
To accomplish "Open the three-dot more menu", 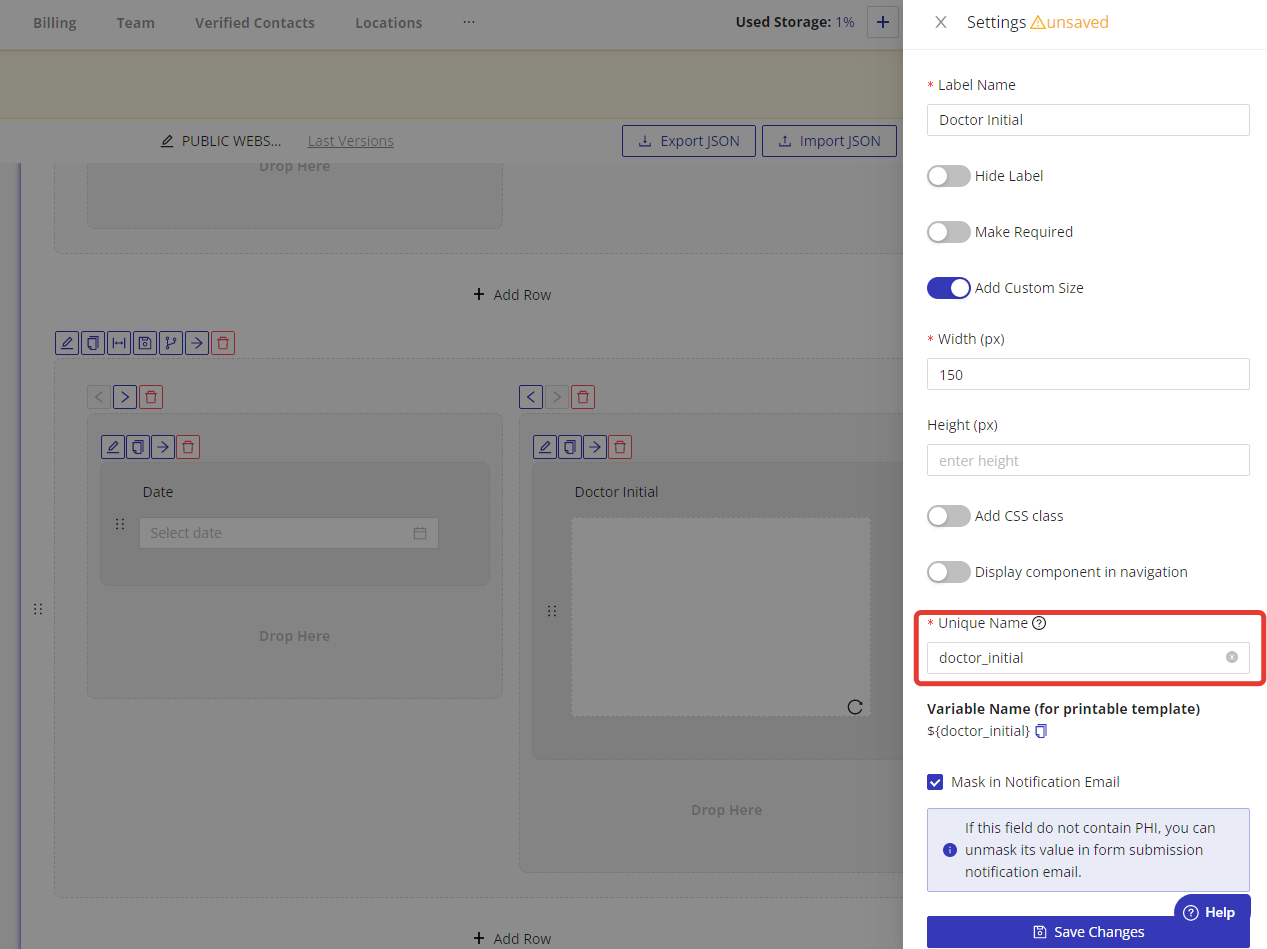I will click(469, 22).
